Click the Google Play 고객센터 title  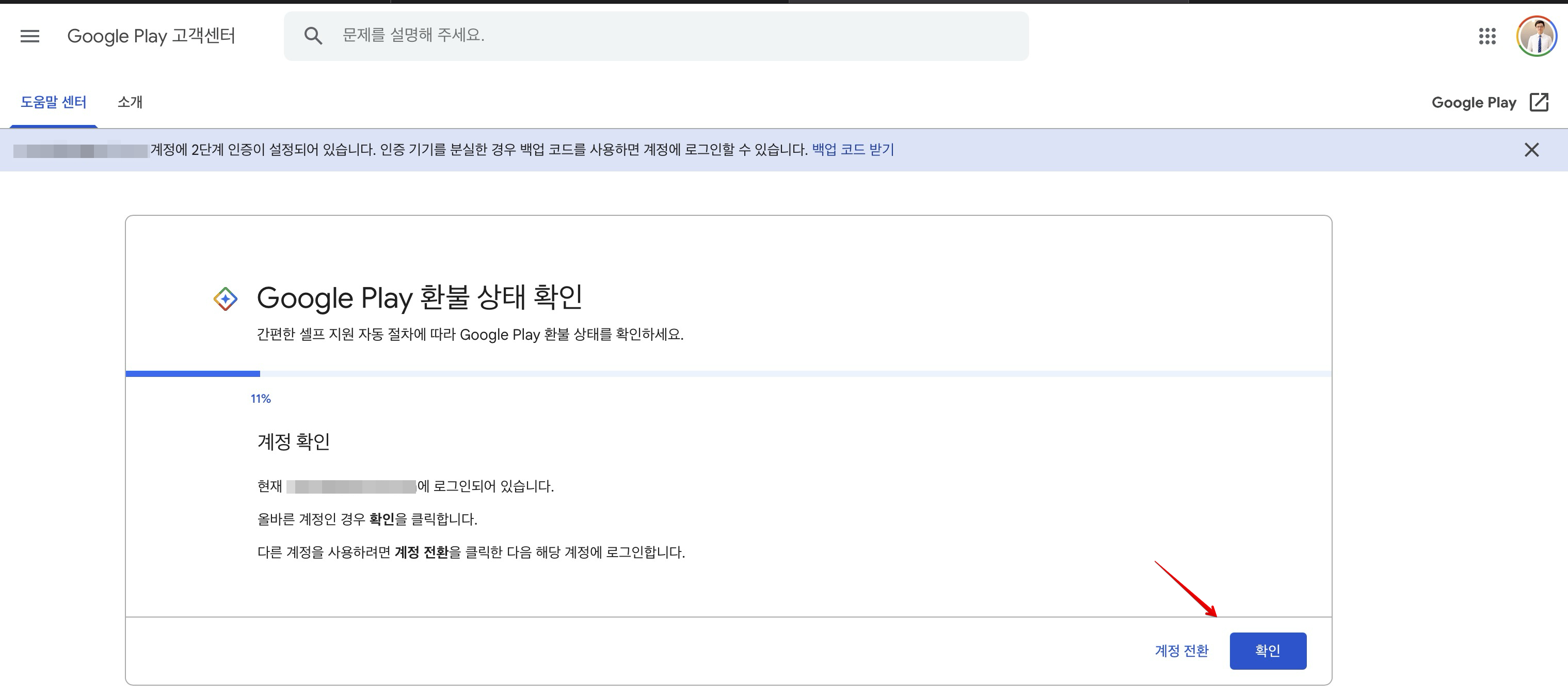click(x=151, y=36)
